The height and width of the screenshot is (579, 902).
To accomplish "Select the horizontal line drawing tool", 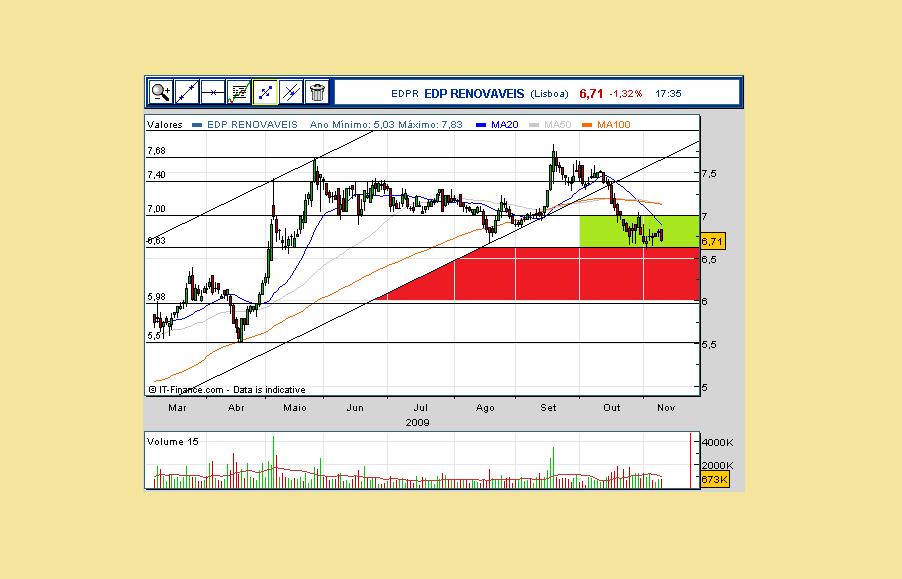I will (212, 92).
